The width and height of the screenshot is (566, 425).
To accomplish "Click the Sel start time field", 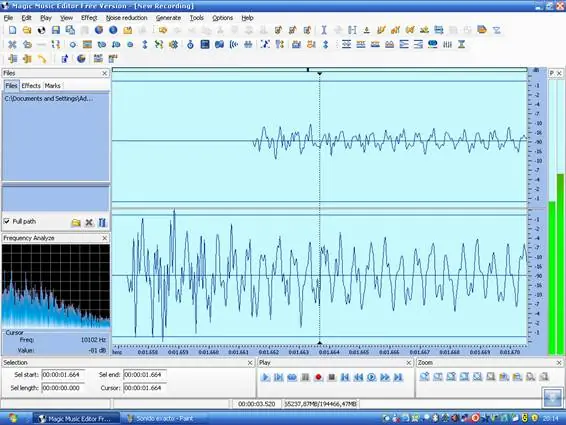I will (x=63, y=375).
